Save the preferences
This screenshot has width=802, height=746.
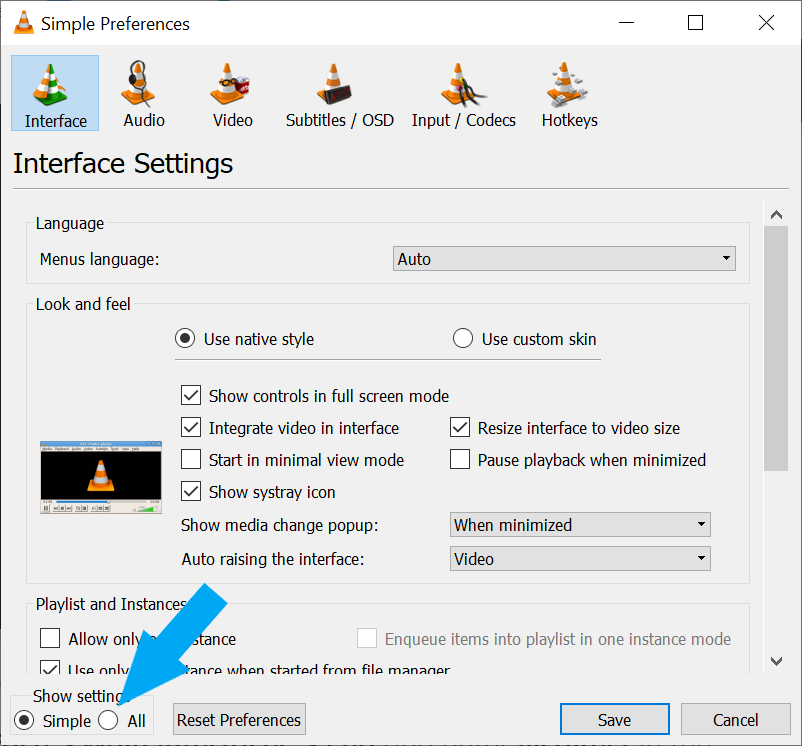point(614,719)
